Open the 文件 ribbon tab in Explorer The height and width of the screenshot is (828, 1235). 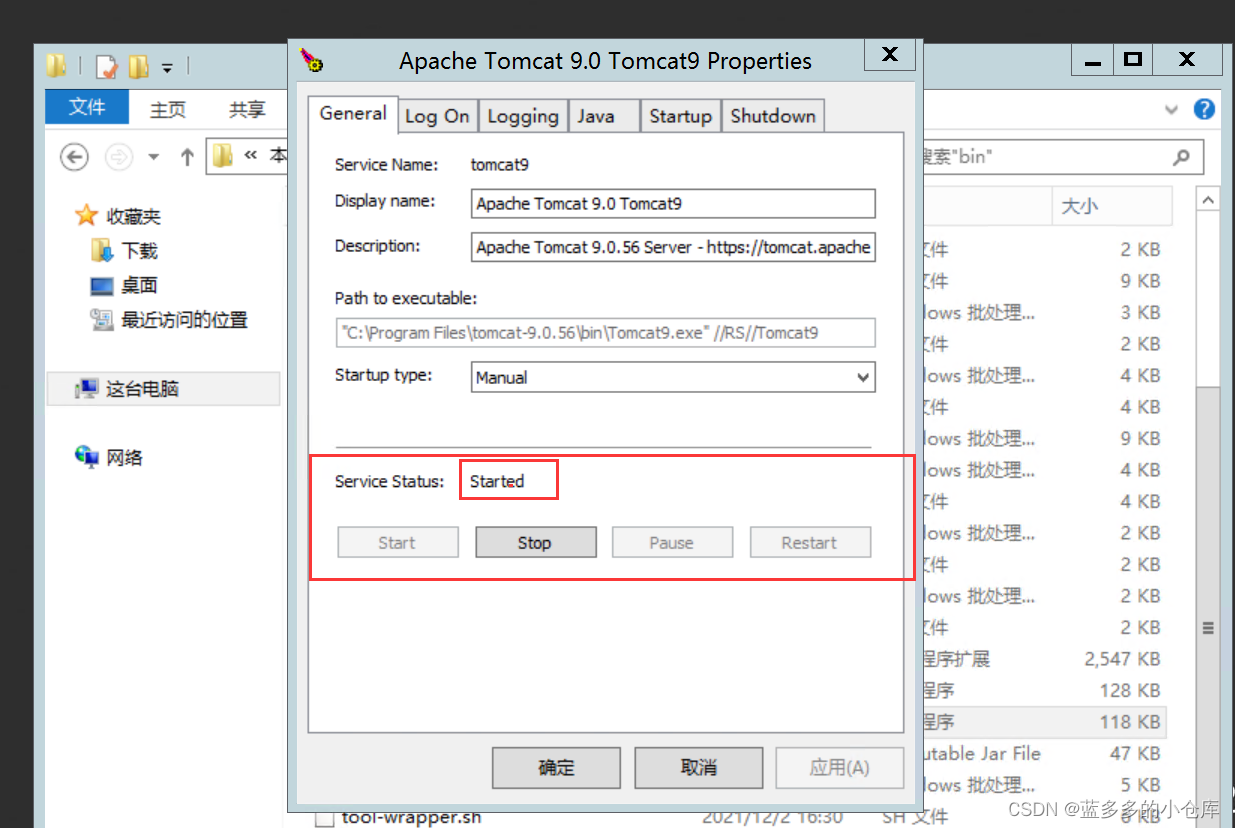point(87,107)
